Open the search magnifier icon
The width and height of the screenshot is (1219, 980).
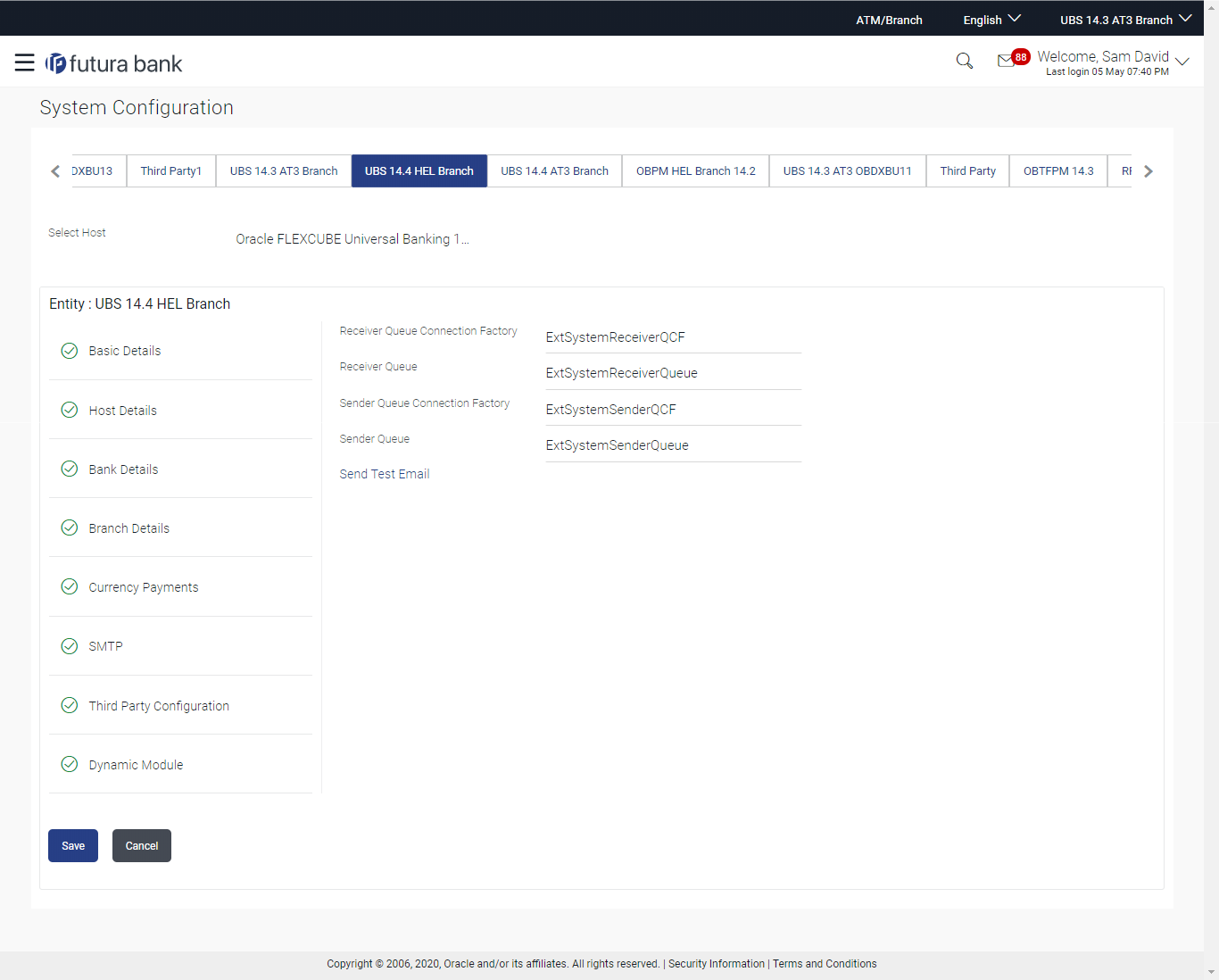pyautogui.click(x=964, y=61)
